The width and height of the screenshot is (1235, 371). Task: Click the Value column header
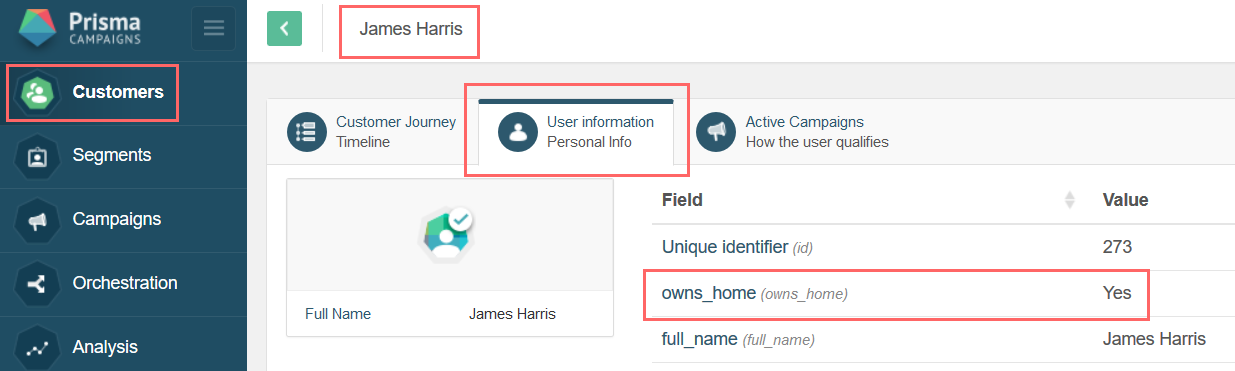1125,200
